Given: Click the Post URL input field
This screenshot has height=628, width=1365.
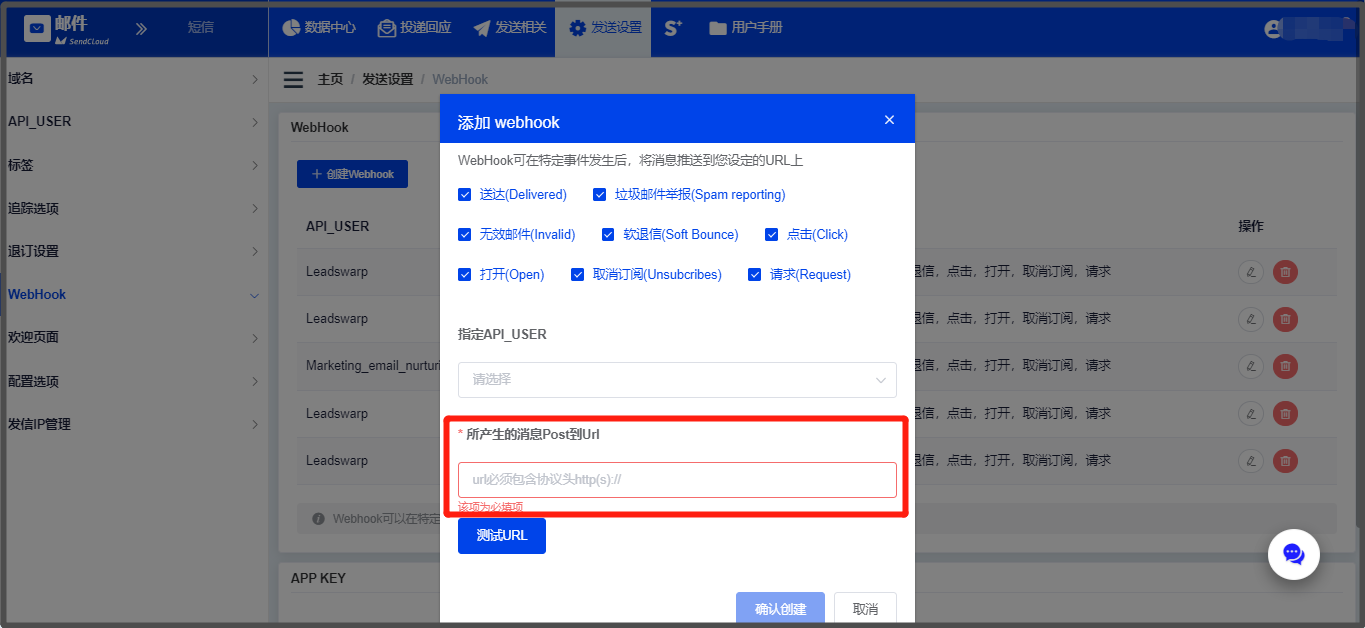Looking at the screenshot, I should (677, 480).
